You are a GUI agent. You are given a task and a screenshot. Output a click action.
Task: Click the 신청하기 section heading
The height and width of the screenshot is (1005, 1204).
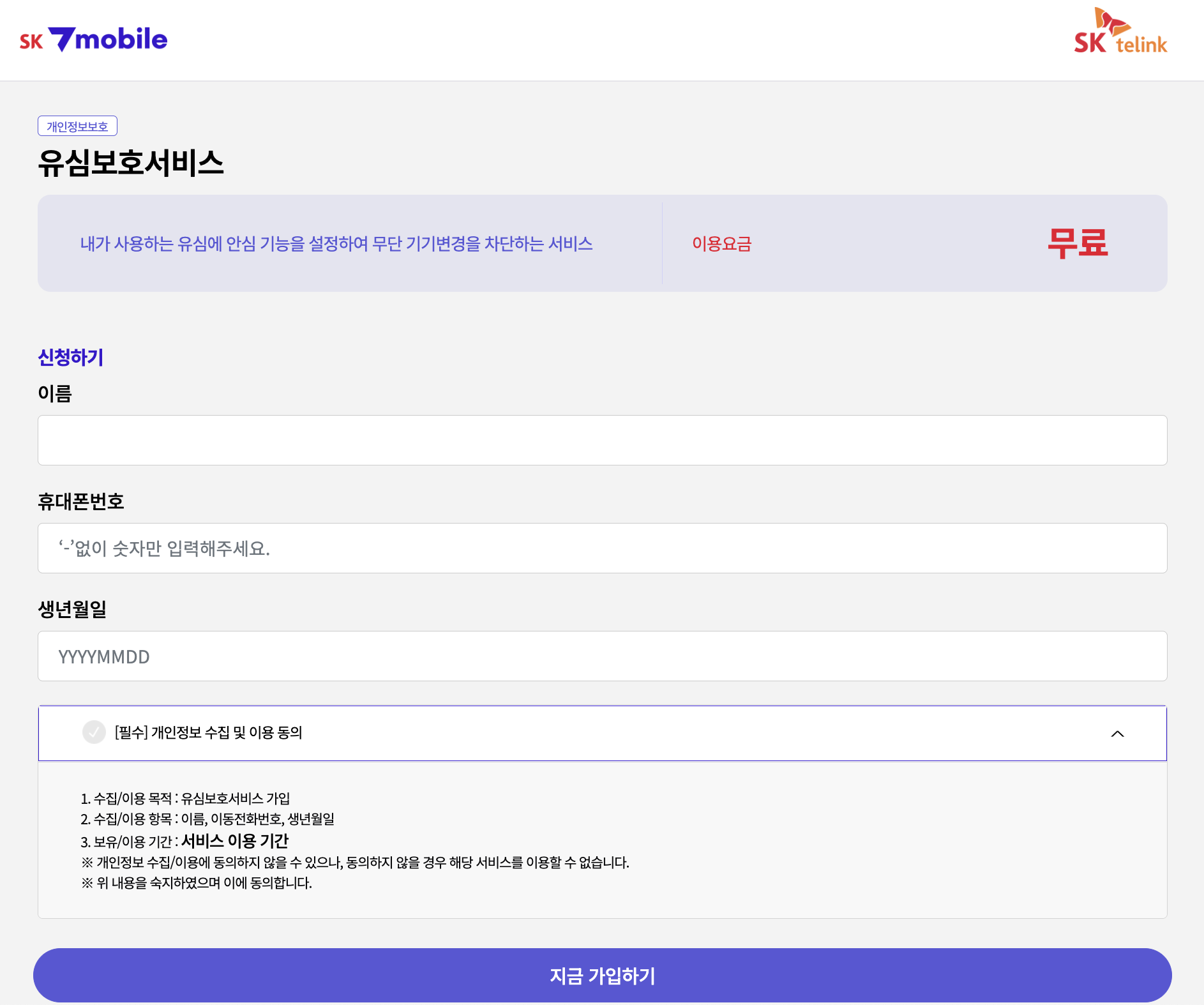(70, 358)
